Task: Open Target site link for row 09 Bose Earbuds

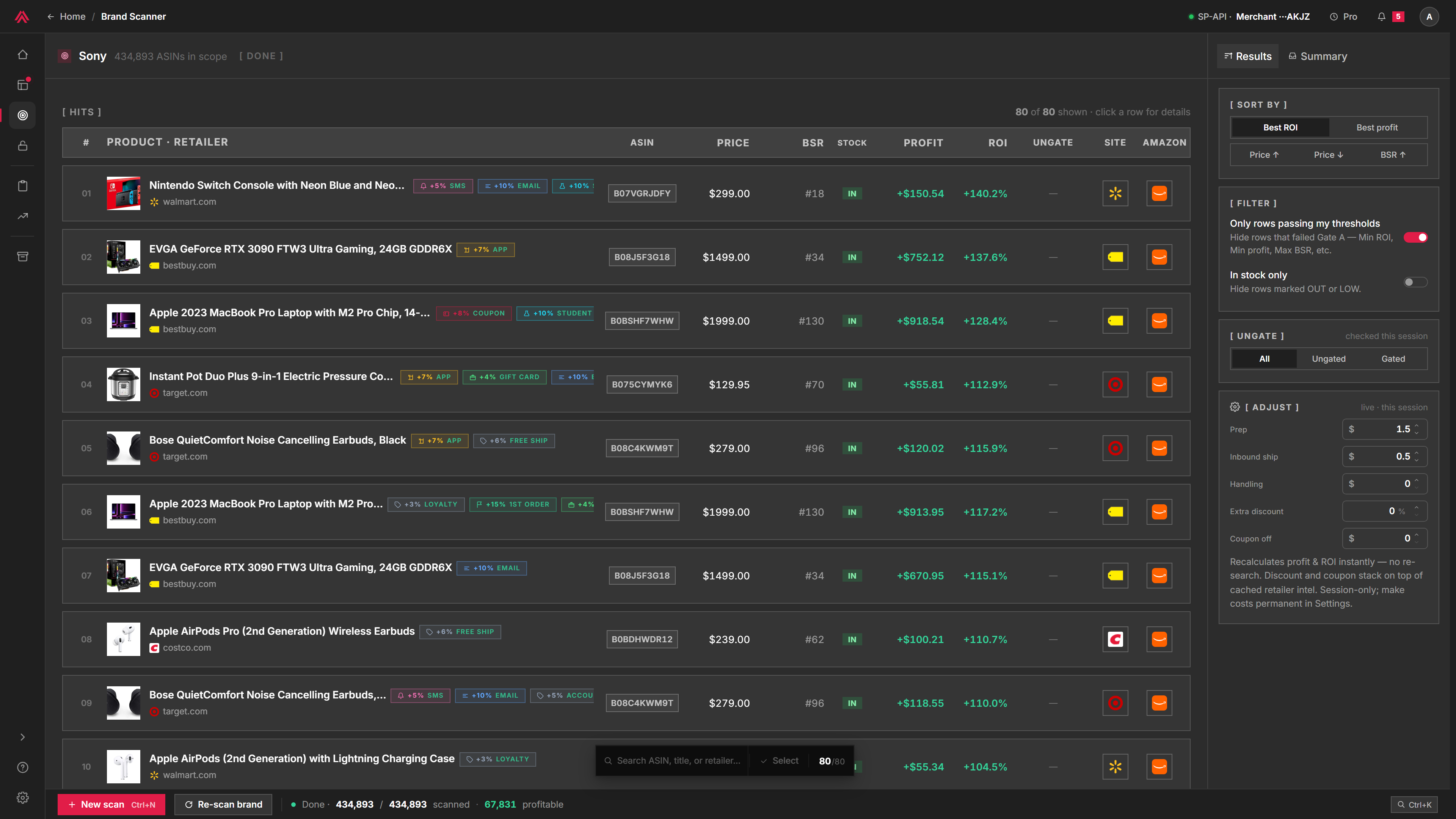Action: pyautogui.click(x=1115, y=703)
